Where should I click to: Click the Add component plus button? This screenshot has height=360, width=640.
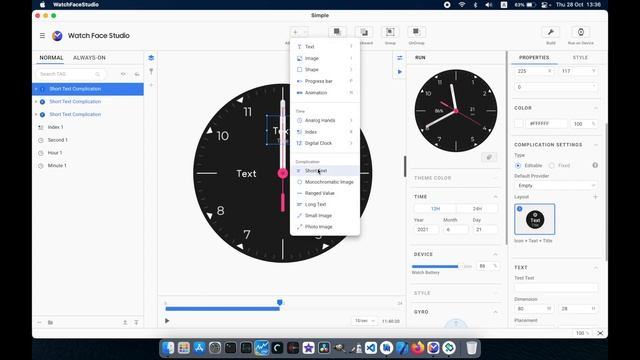296,32
